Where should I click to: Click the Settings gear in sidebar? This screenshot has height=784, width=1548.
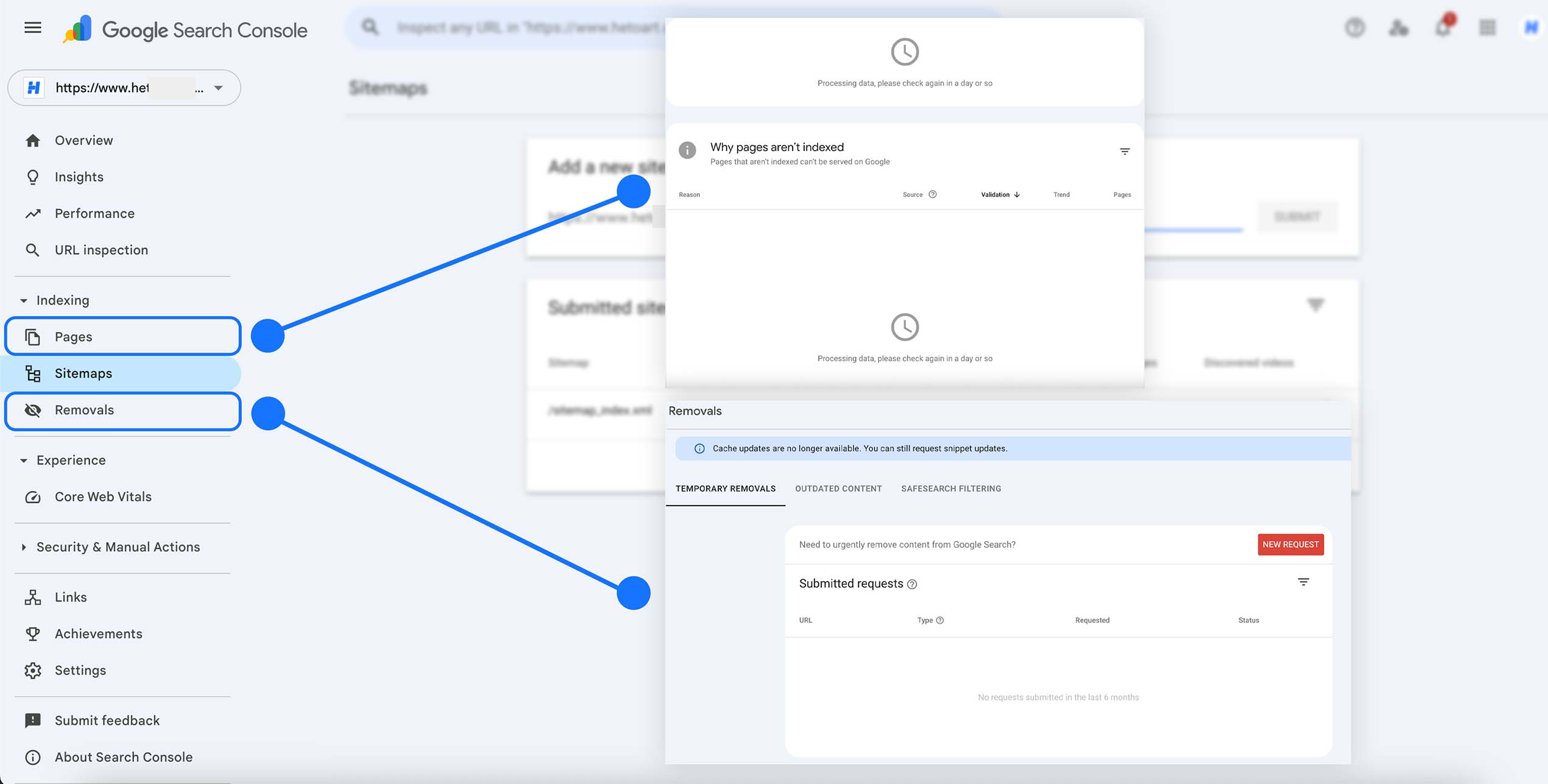pyautogui.click(x=33, y=670)
